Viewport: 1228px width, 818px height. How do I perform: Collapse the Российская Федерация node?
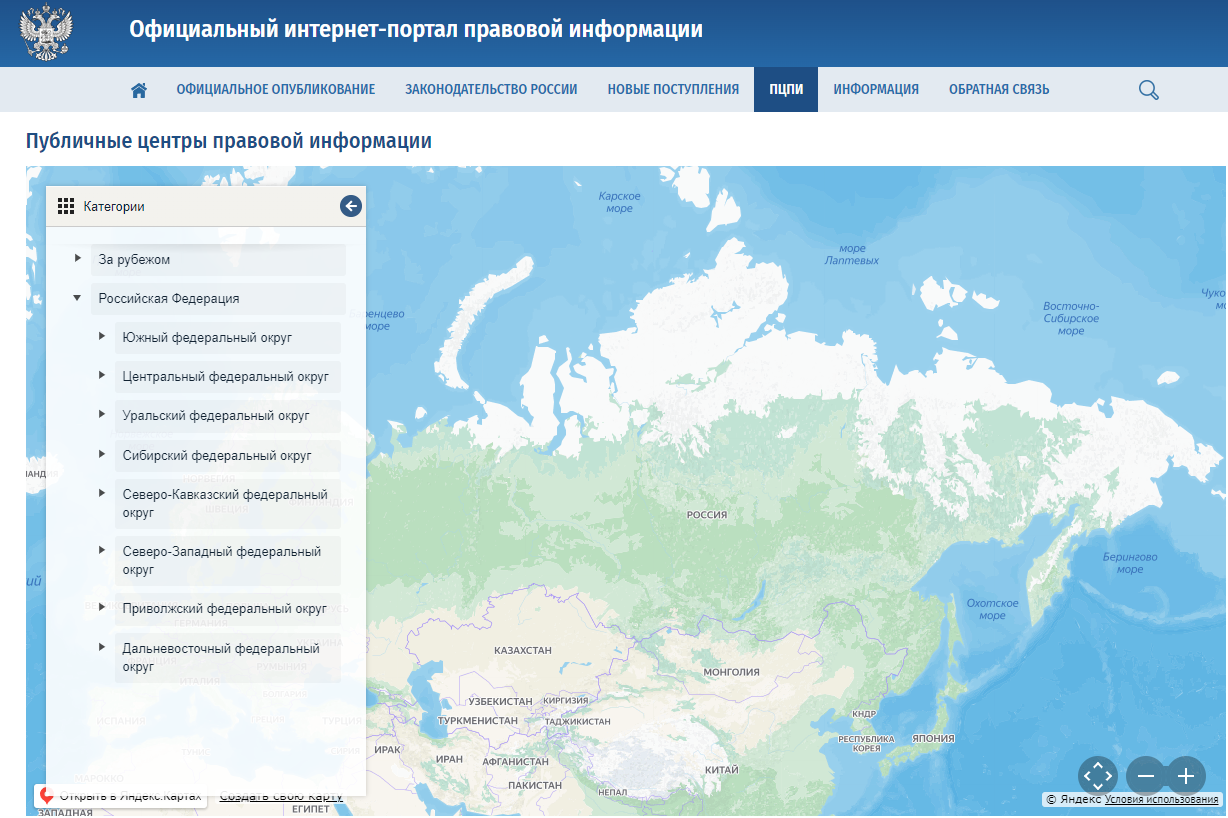pos(77,298)
